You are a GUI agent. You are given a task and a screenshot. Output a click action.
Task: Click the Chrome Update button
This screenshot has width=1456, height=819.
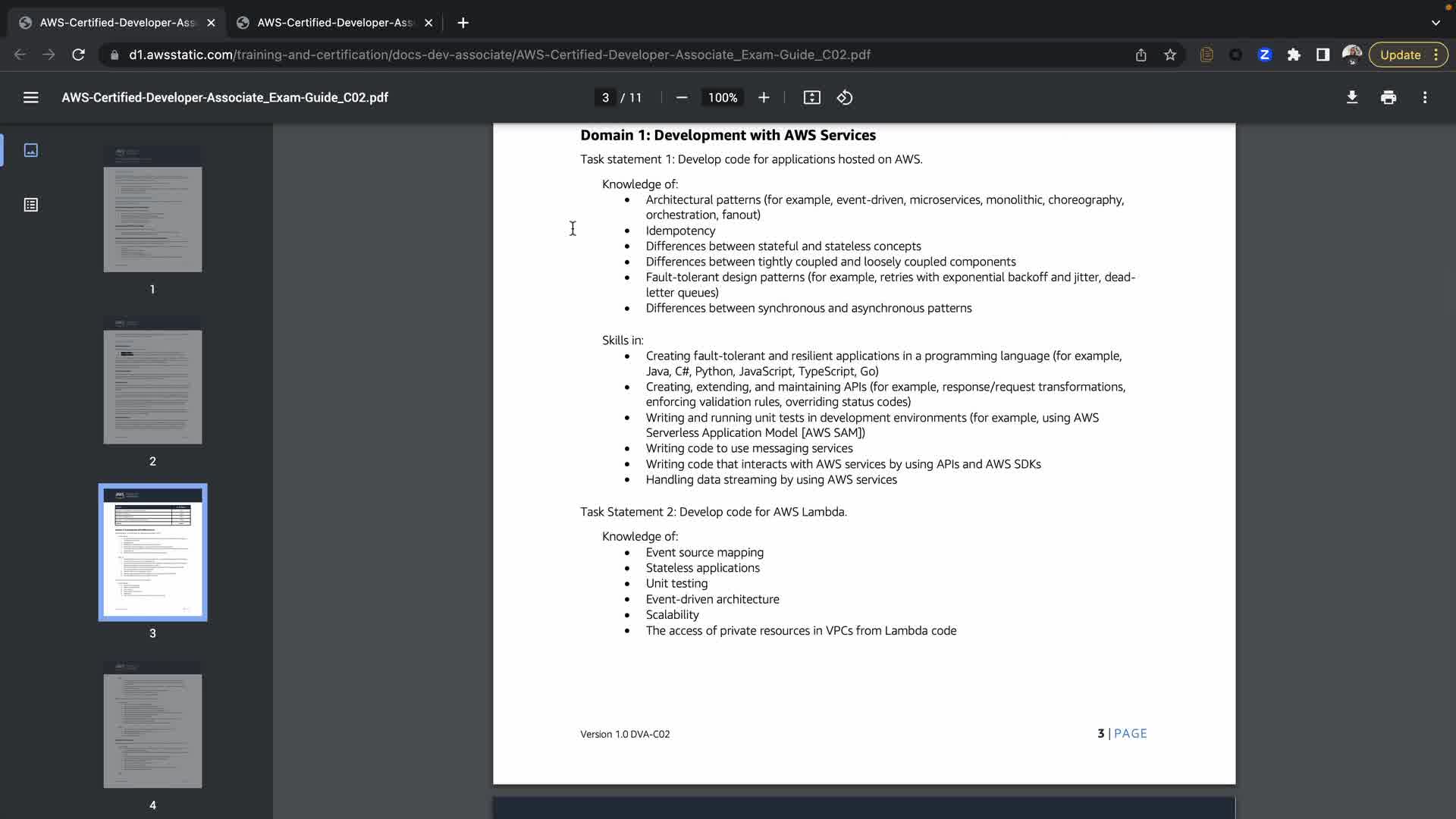(x=1400, y=55)
